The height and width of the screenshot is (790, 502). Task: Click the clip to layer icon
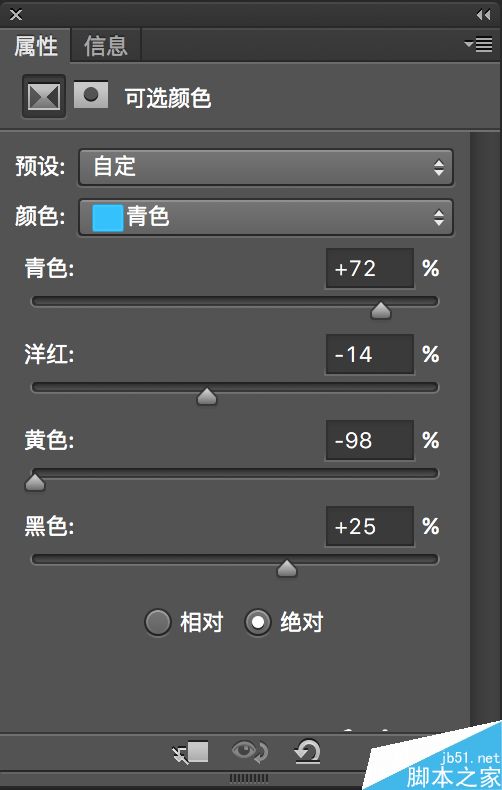coord(191,753)
